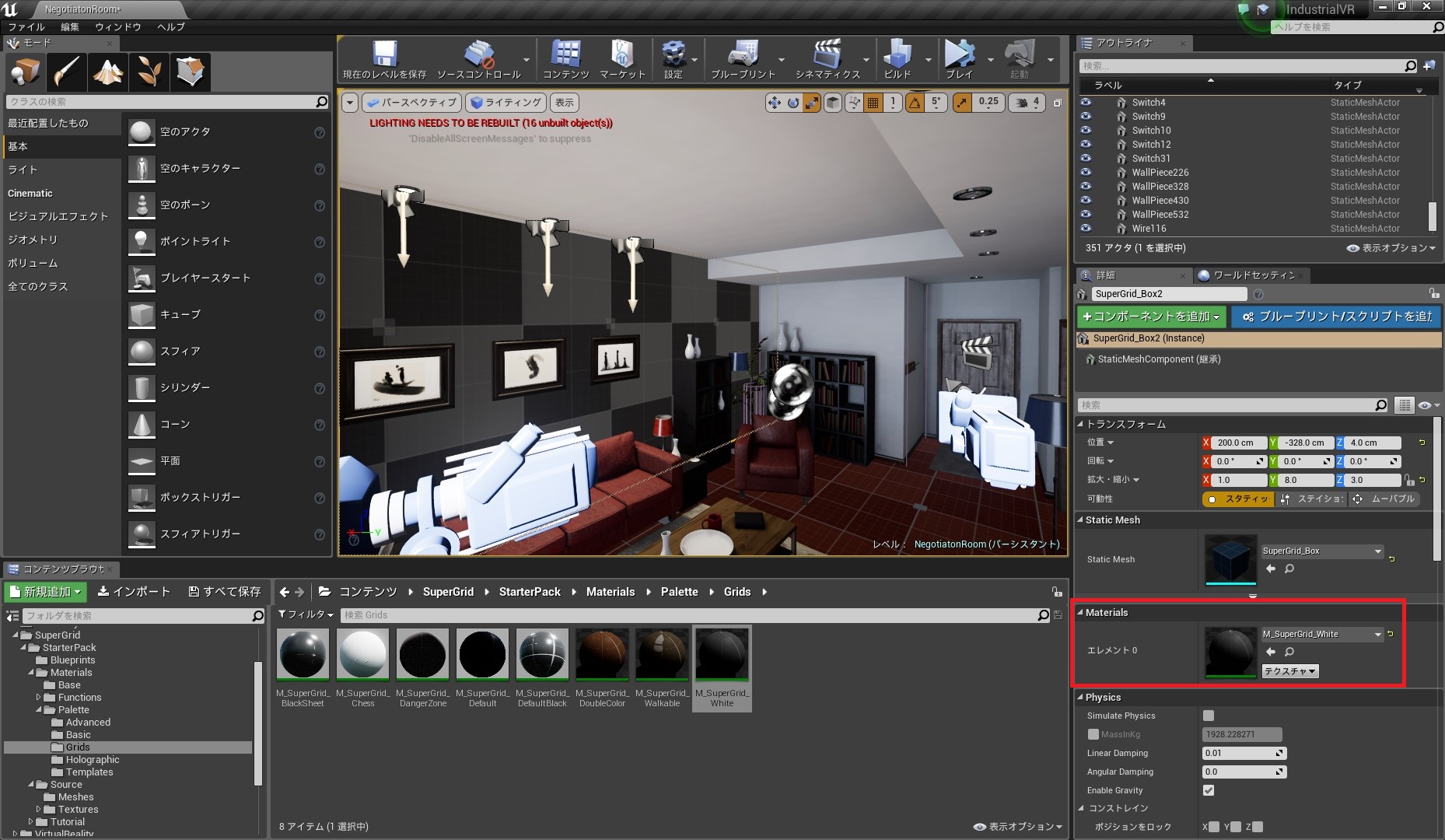Screen dimensions: 1445x840
Task: Select the Paint mode brush icon
Action: [x=66, y=72]
